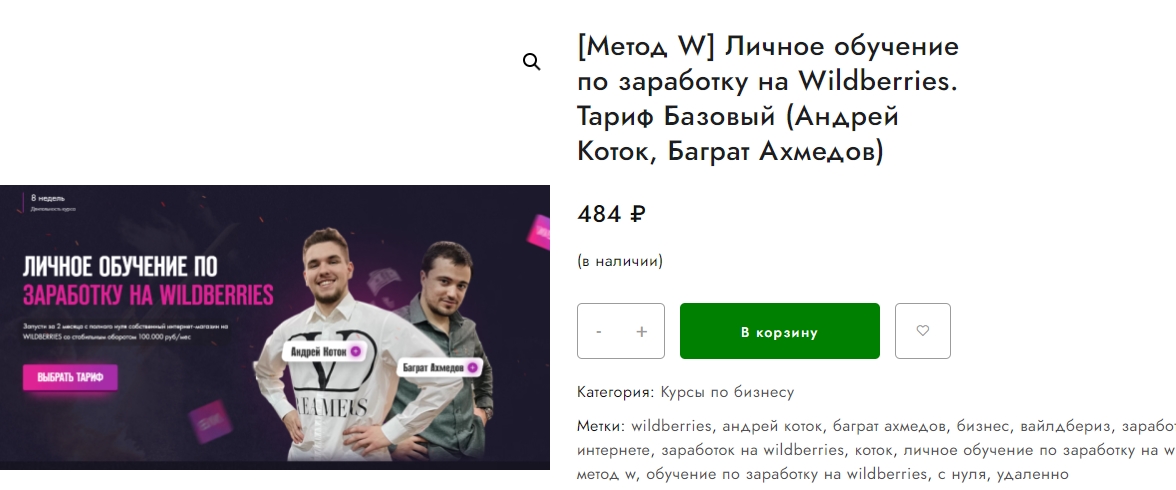Decrease quantity with the minus button
Screen dimensions: 1176x490
(x=598, y=331)
